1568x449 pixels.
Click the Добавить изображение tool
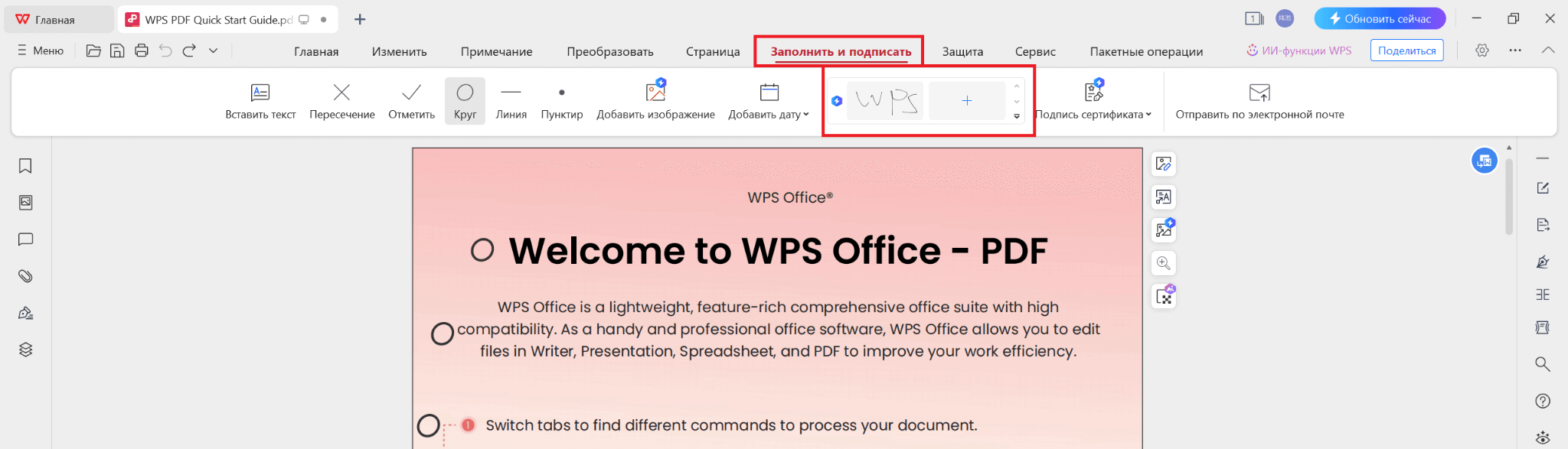pos(655,102)
